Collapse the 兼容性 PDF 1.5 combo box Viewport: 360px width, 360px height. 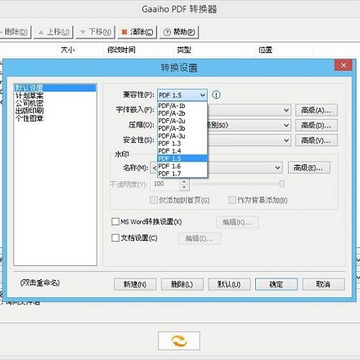point(182,95)
